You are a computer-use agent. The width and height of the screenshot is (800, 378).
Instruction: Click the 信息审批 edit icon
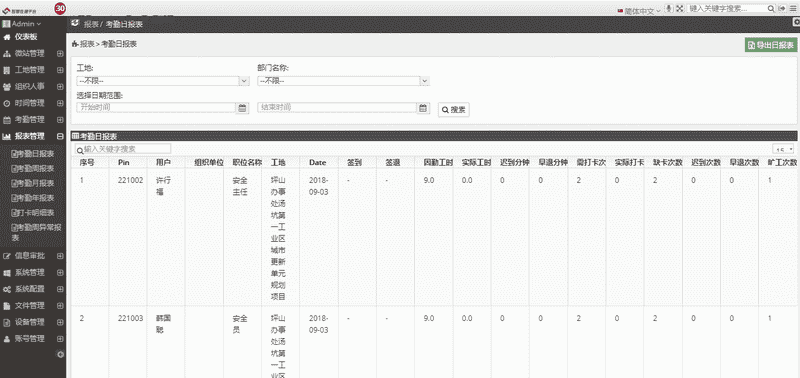pos(7,256)
